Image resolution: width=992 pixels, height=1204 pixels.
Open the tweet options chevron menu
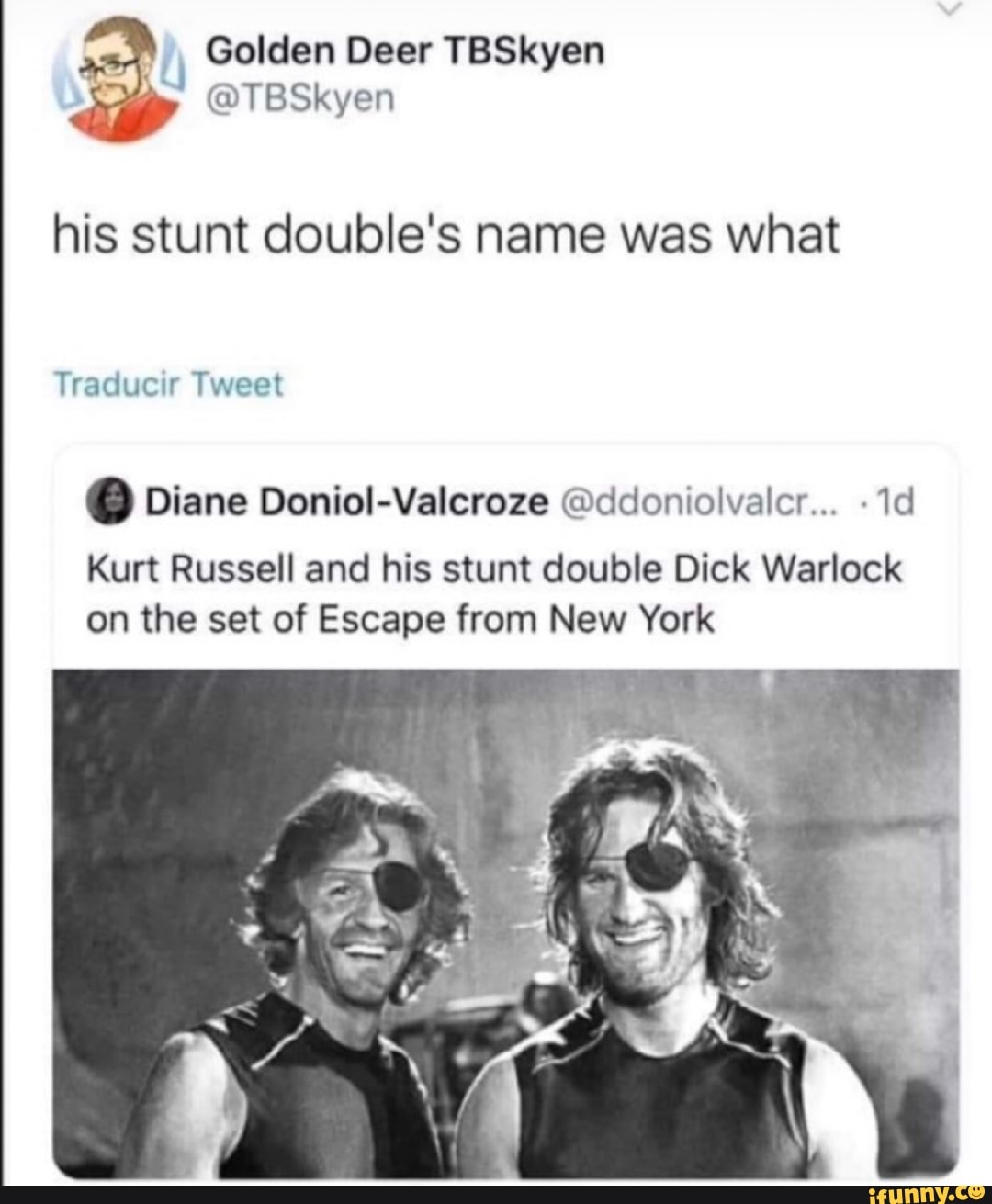(953, 10)
